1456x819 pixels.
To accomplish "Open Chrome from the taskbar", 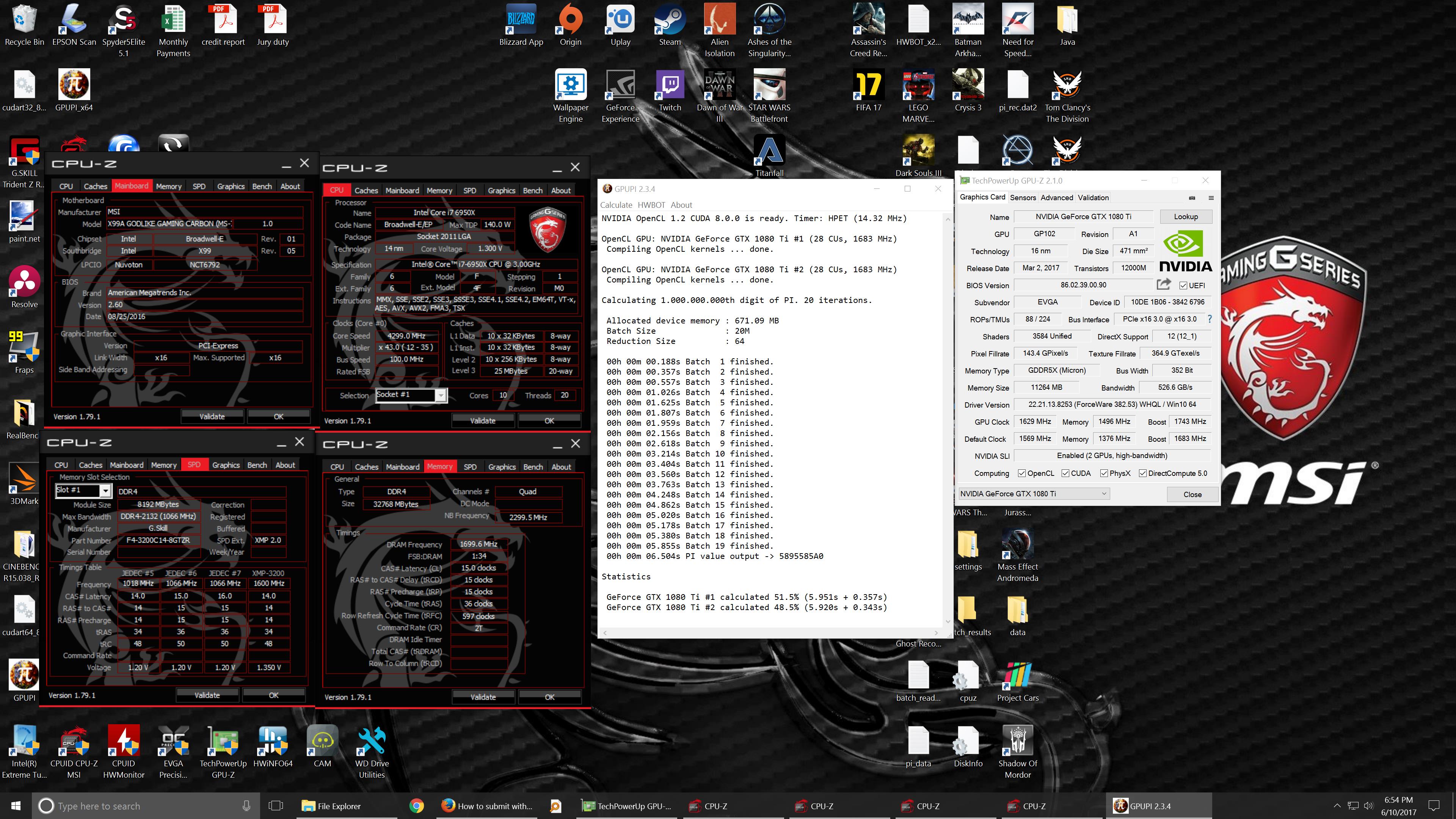I will pos(417,806).
